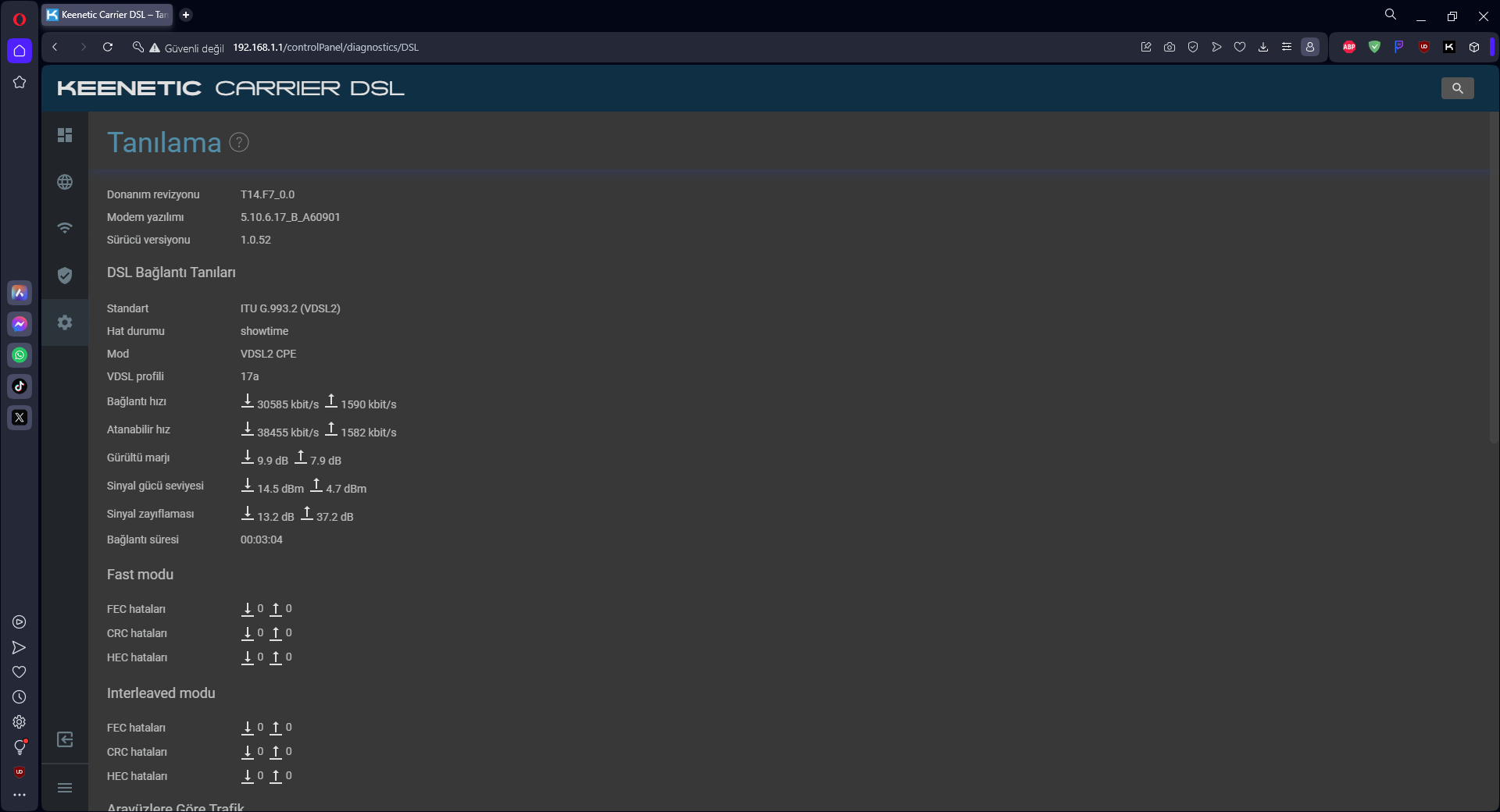Open the extensions cube icon
The height and width of the screenshot is (812, 1500).
coord(1474,47)
